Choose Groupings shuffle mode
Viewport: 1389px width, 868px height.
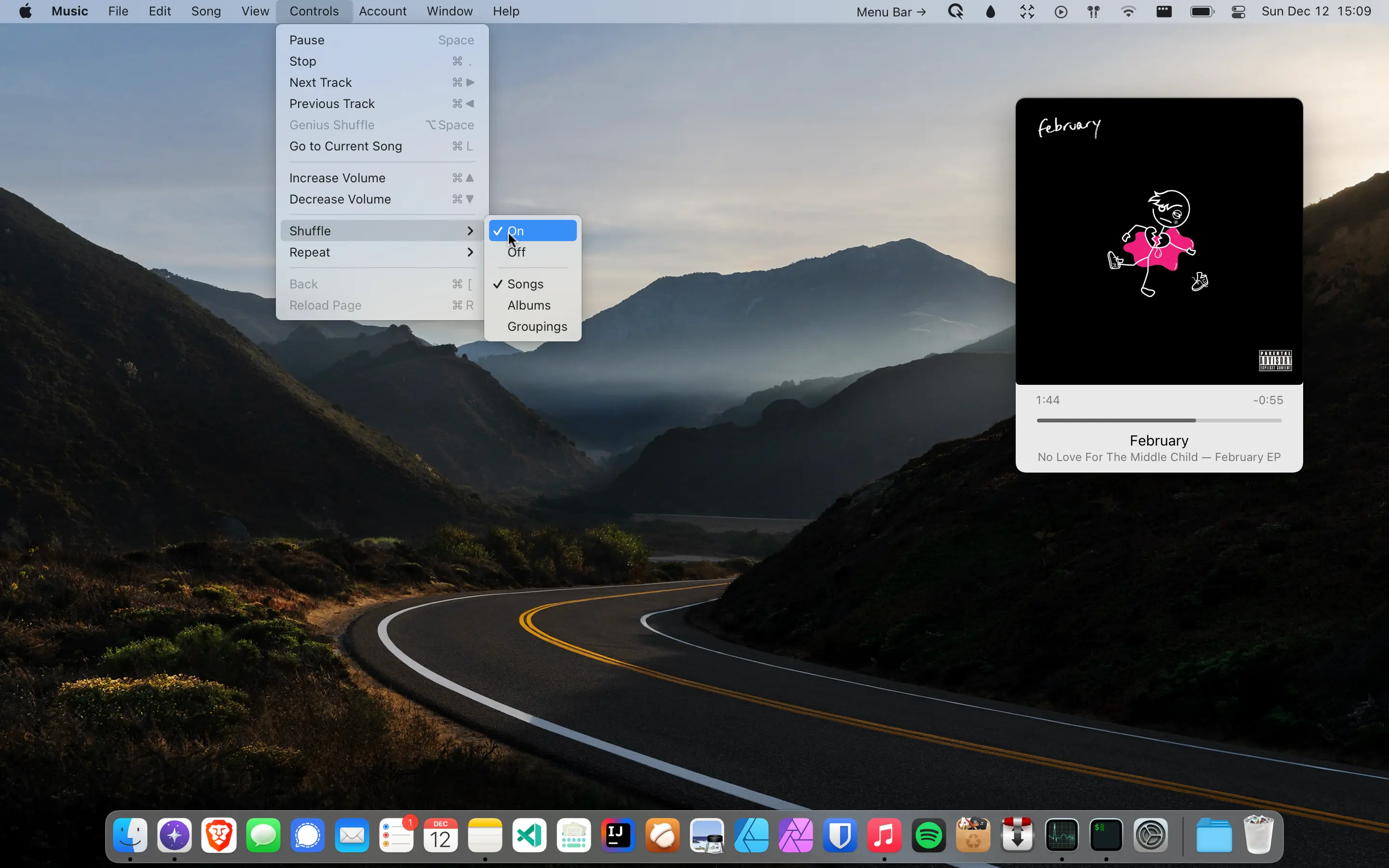tap(537, 326)
